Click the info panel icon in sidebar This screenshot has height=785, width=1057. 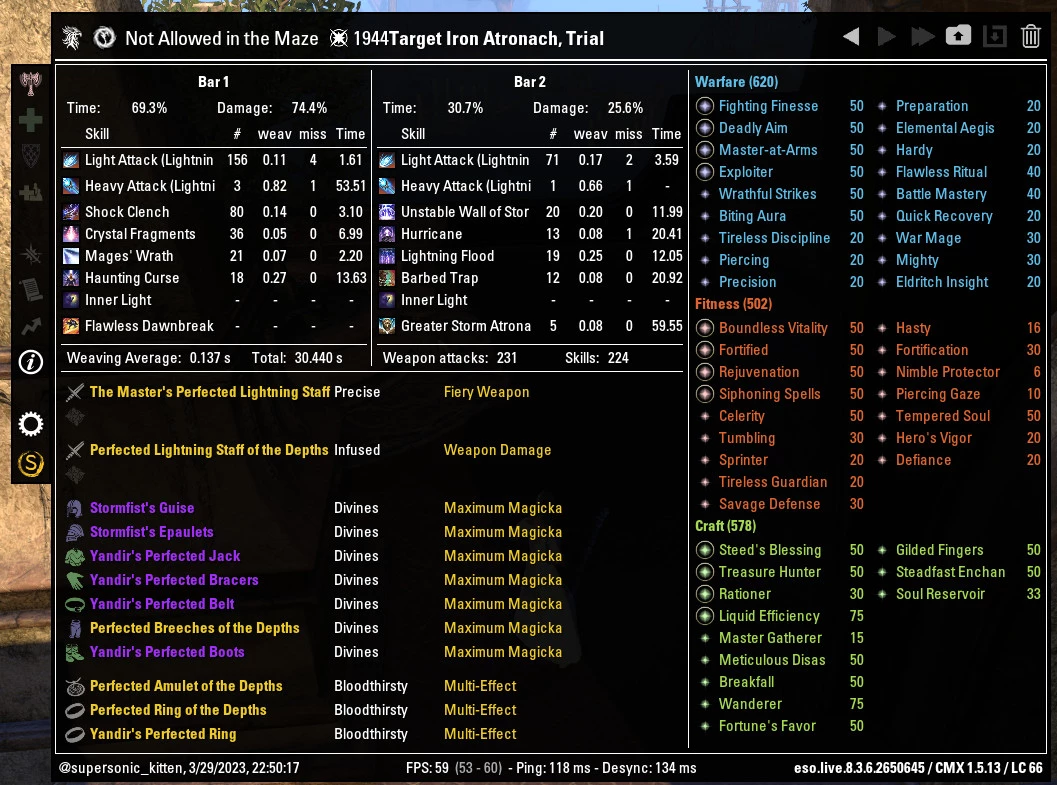(31, 362)
